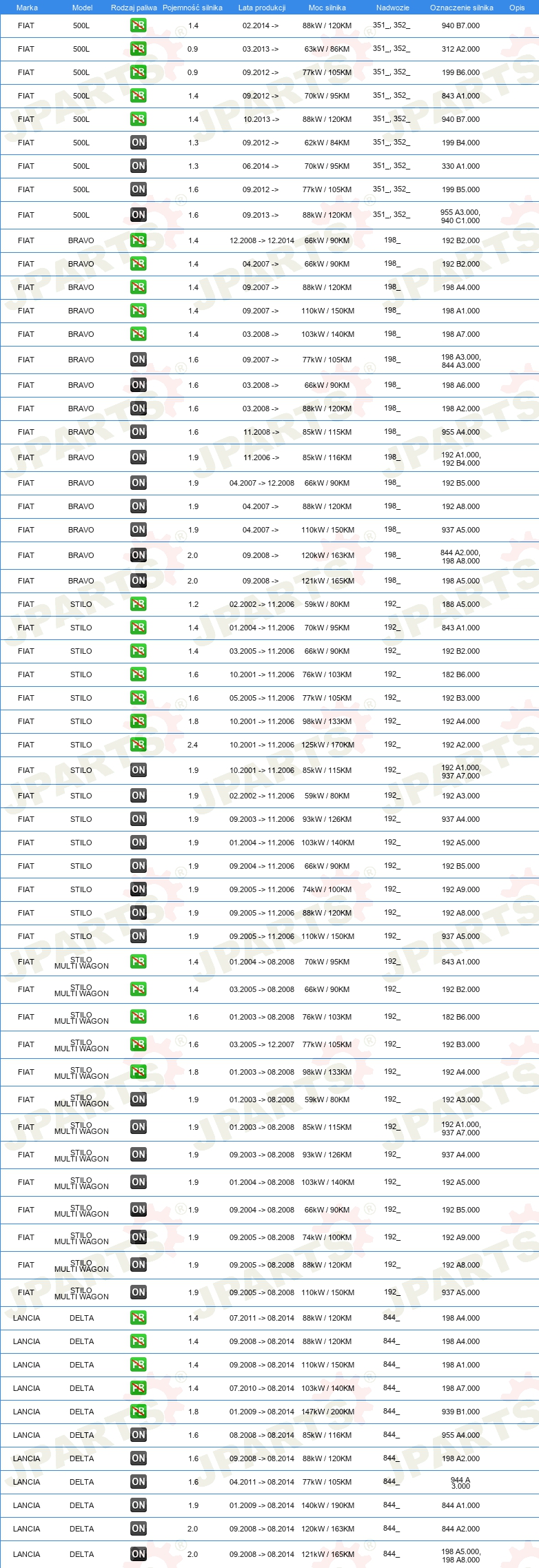Click petrol icon in Stilo 2.4 row
This screenshot has height=1568, width=539.
[139, 745]
